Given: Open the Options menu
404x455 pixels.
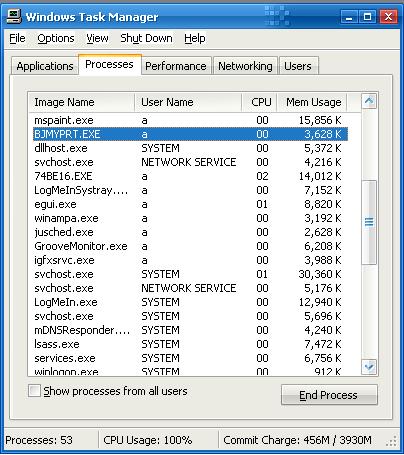Looking at the screenshot, I should tap(56, 38).
